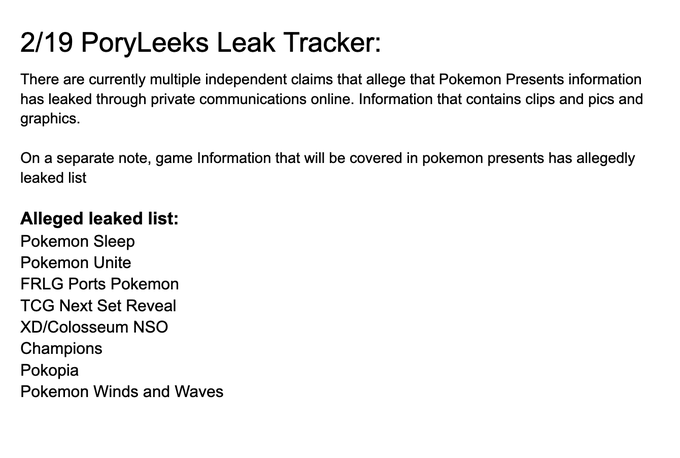Click the word 'Tracker:' in the title
Screen dimensions: 680x458
(332, 43)
